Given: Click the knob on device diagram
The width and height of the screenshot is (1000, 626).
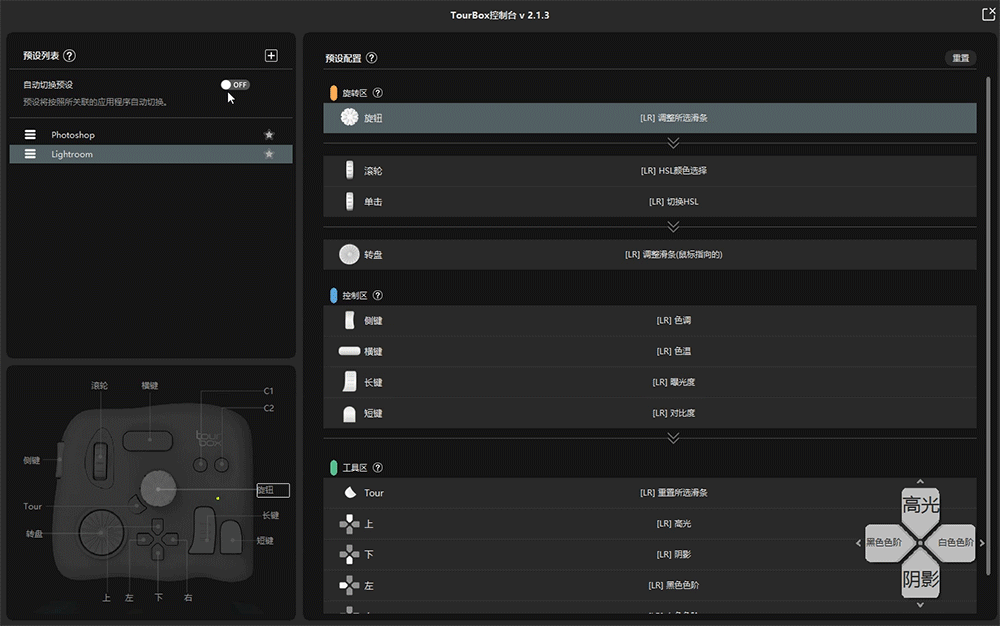Looking at the screenshot, I should (158, 488).
